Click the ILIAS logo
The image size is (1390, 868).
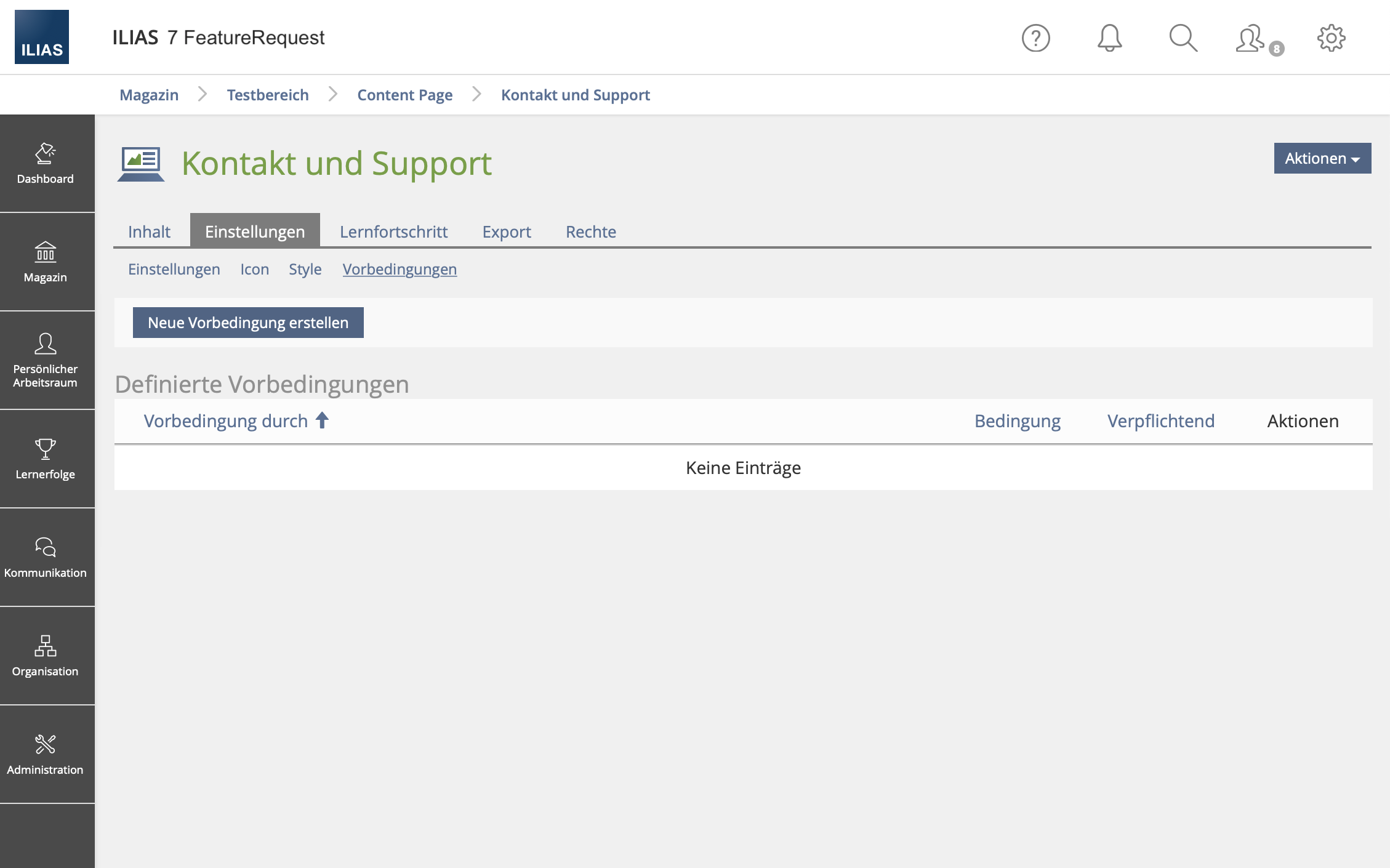[x=42, y=37]
